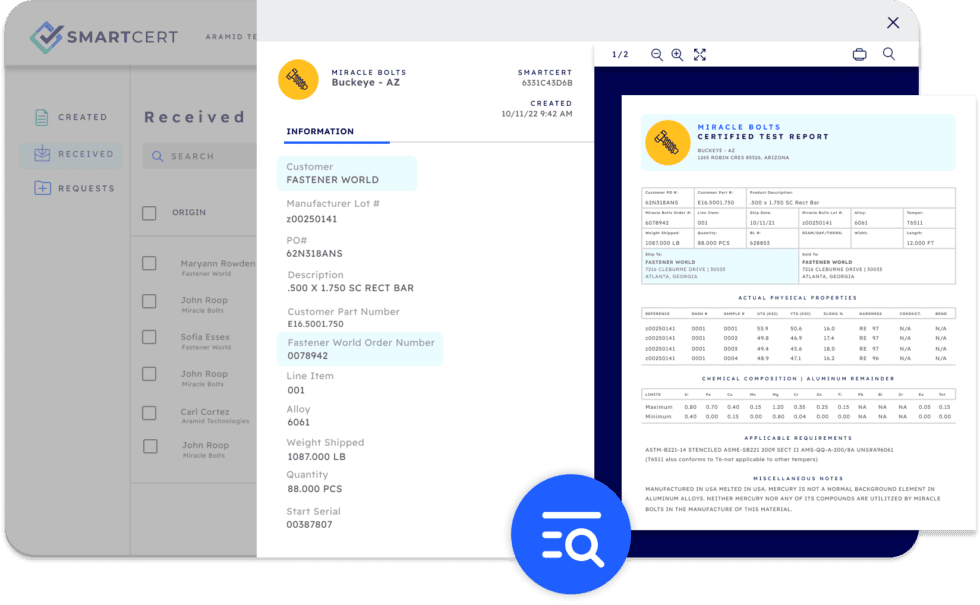The image size is (980, 605).
Task: Click the Requests folder icon
Action: click(x=40, y=188)
